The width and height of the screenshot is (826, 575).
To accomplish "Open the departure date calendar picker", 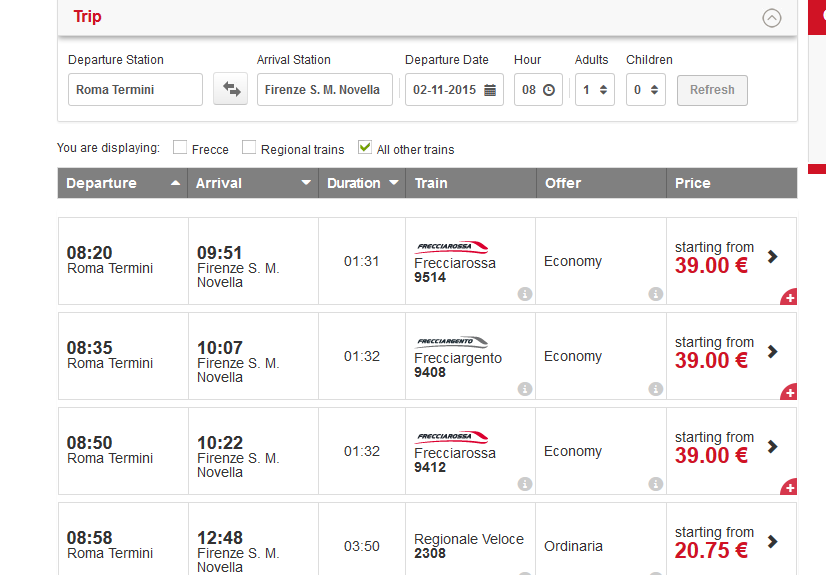I will [490, 90].
